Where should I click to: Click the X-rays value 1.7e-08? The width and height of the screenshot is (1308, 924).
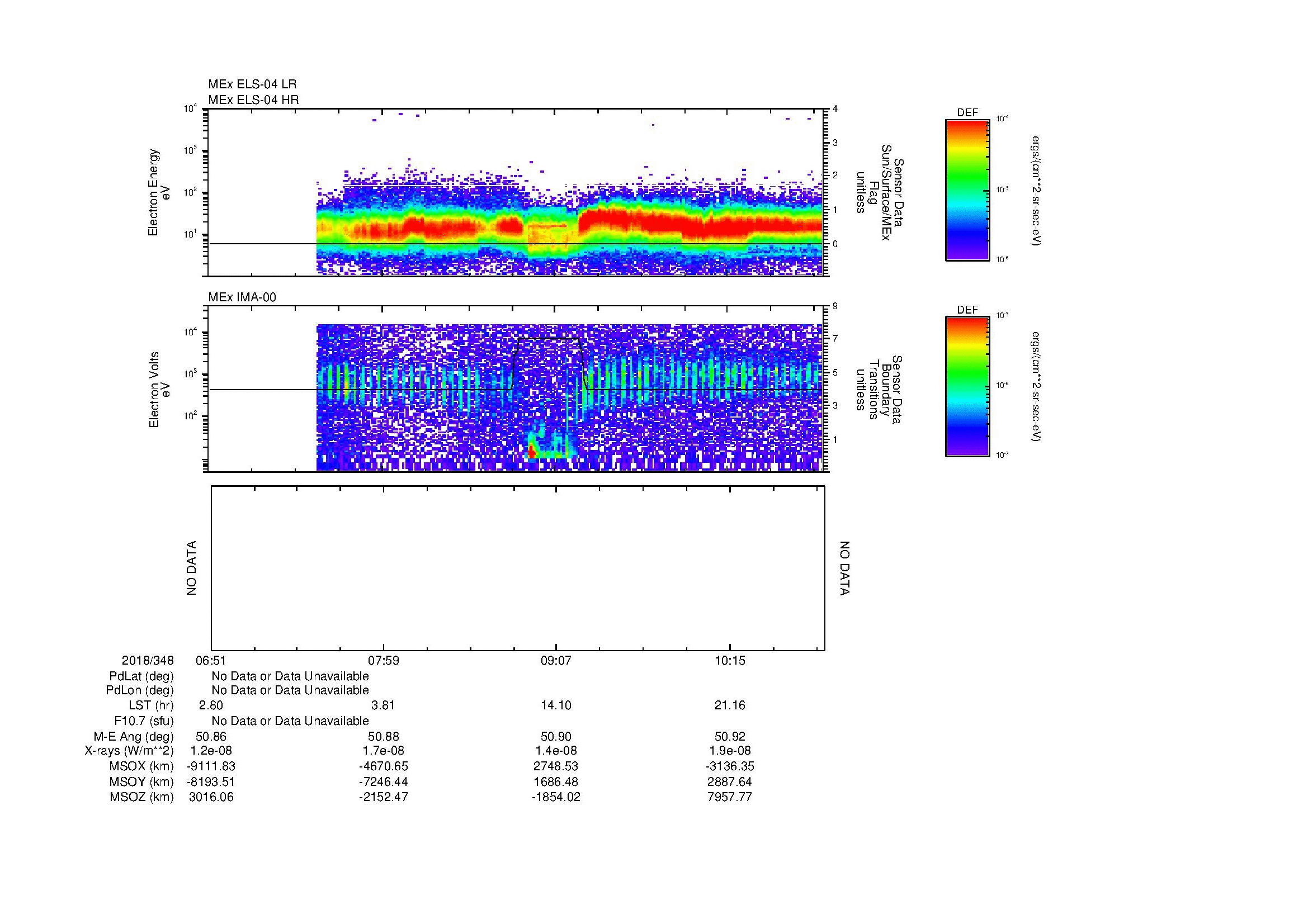pyautogui.click(x=384, y=751)
